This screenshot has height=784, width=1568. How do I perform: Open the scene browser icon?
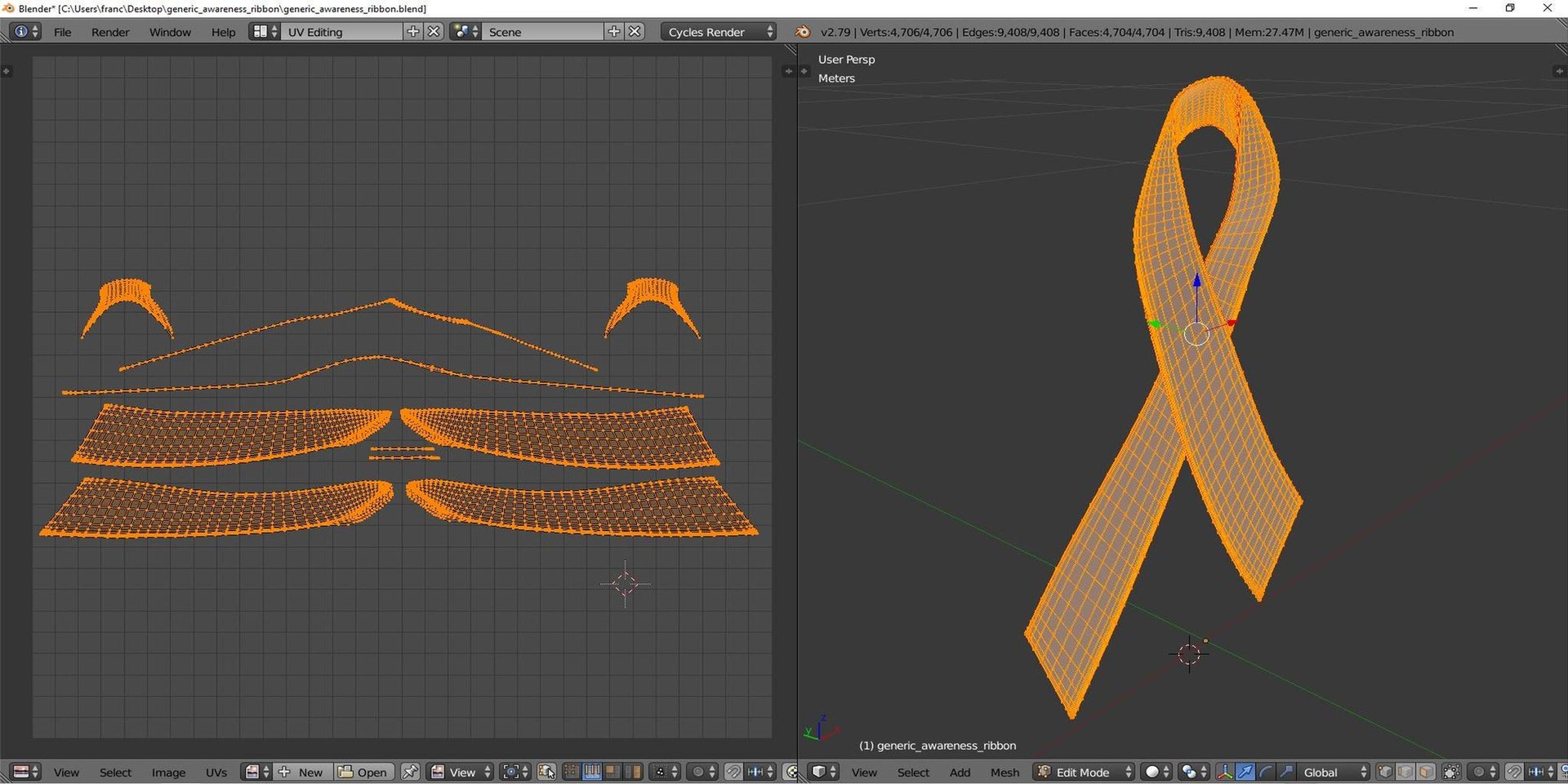click(x=465, y=32)
